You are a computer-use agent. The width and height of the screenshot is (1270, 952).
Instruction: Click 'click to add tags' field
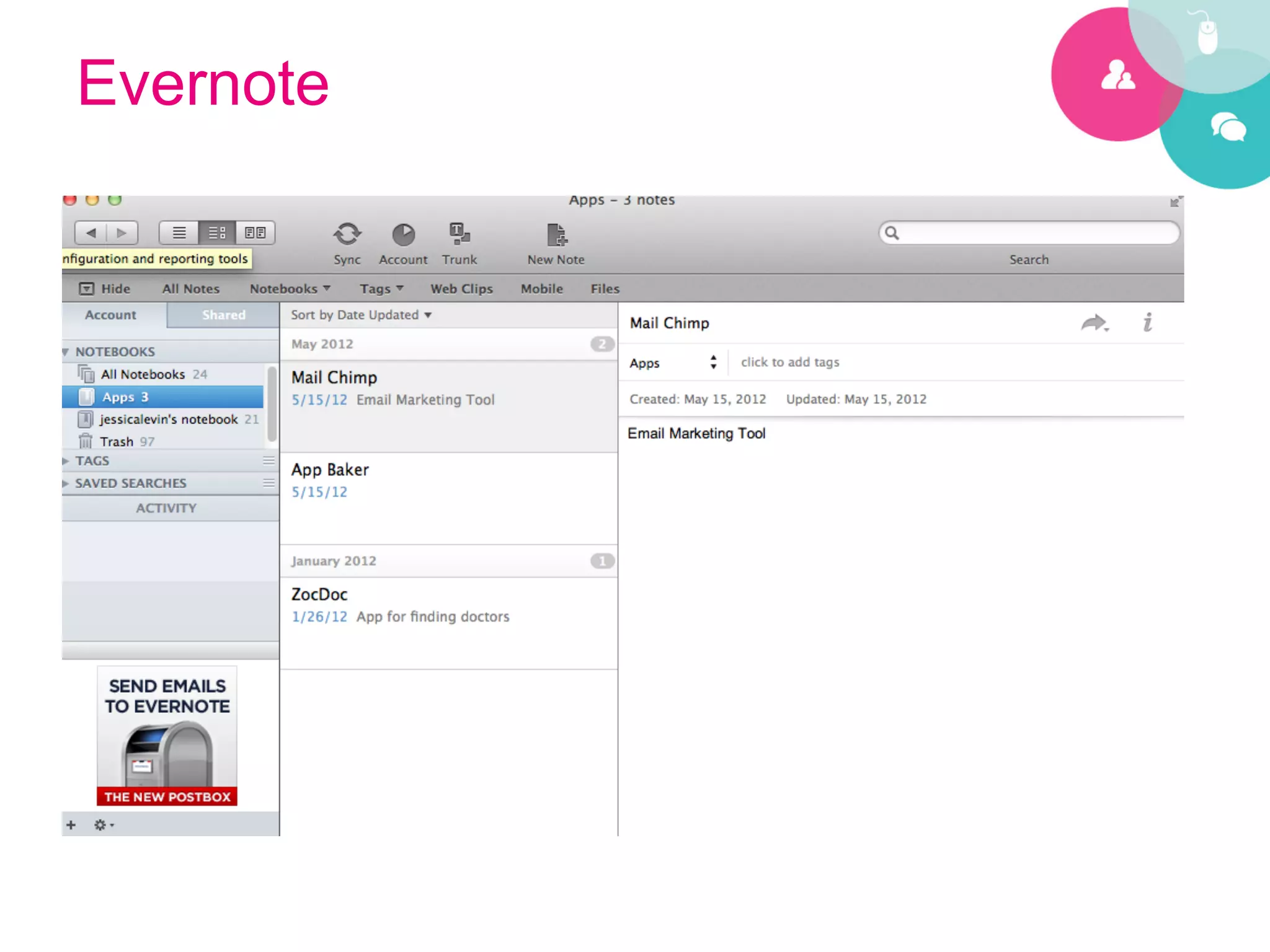point(790,362)
